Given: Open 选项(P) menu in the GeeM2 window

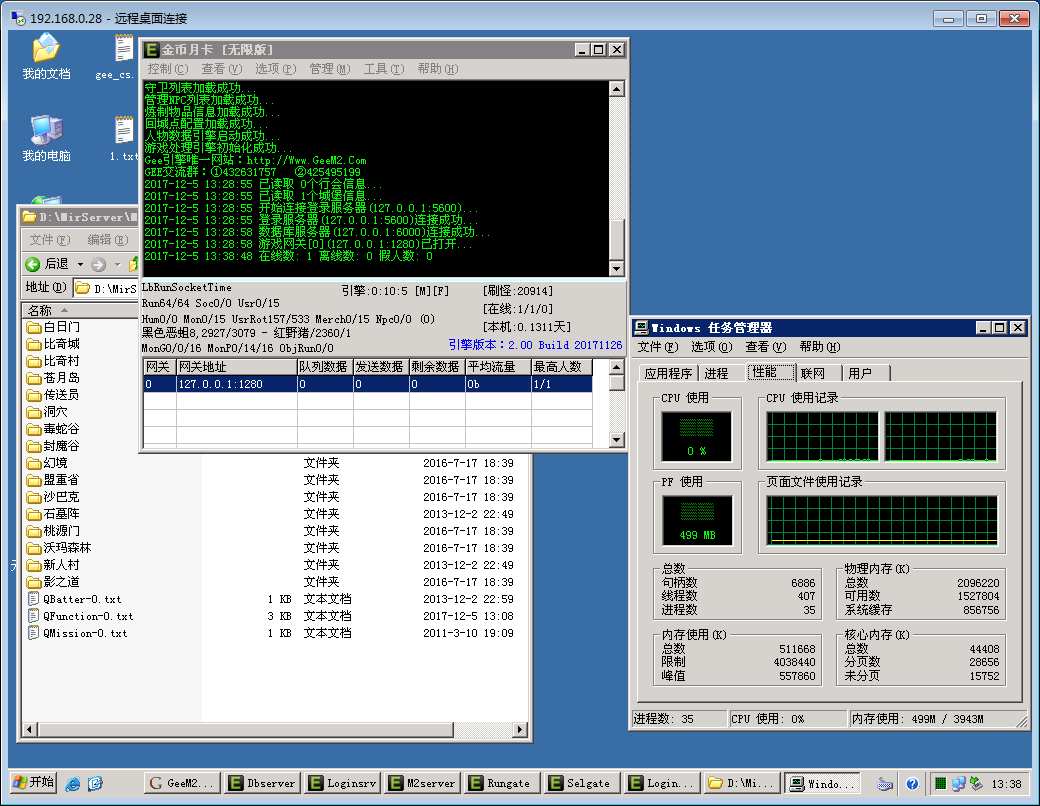Looking at the screenshot, I should point(275,69).
